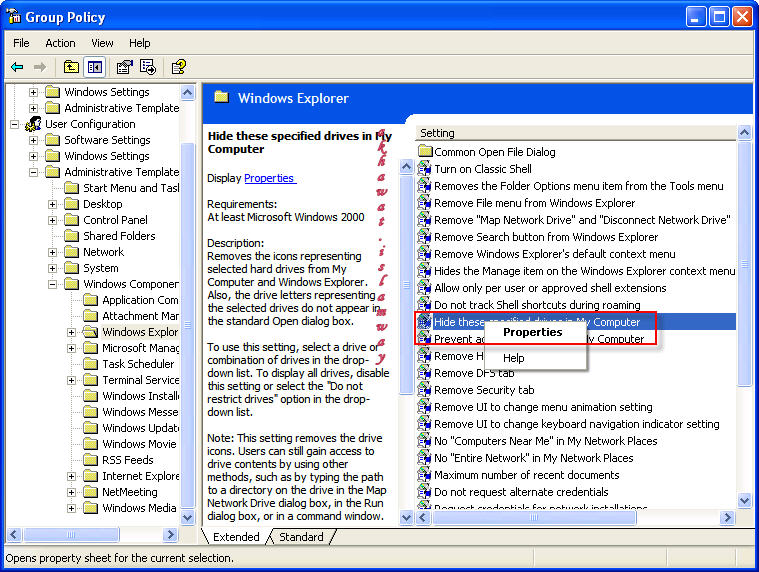The height and width of the screenshot is (572, 759).
Task: Select No Computers Near Me setting
Action: pos(546,441)
